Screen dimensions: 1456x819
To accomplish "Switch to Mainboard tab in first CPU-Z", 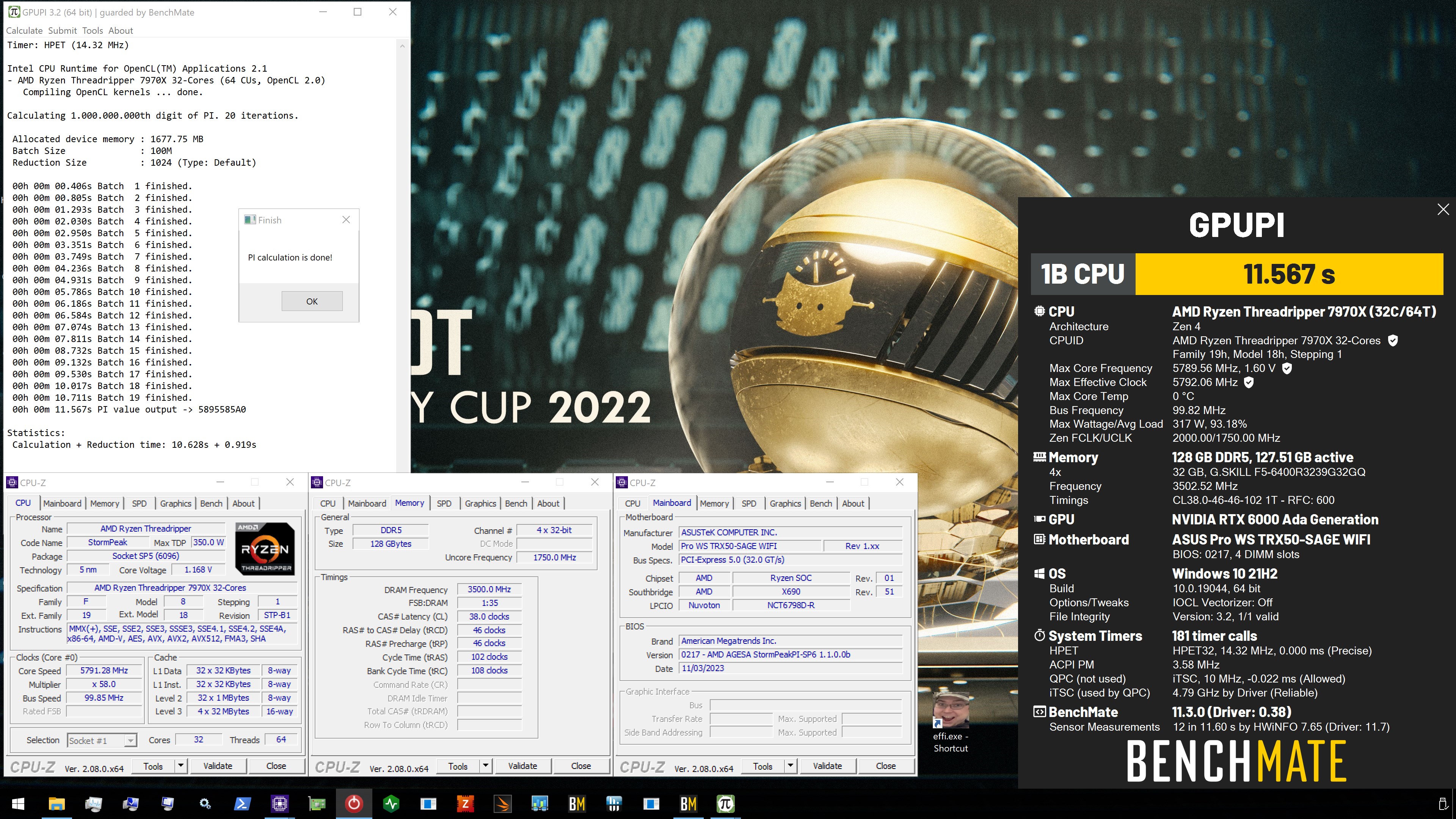I will point(62,503).
